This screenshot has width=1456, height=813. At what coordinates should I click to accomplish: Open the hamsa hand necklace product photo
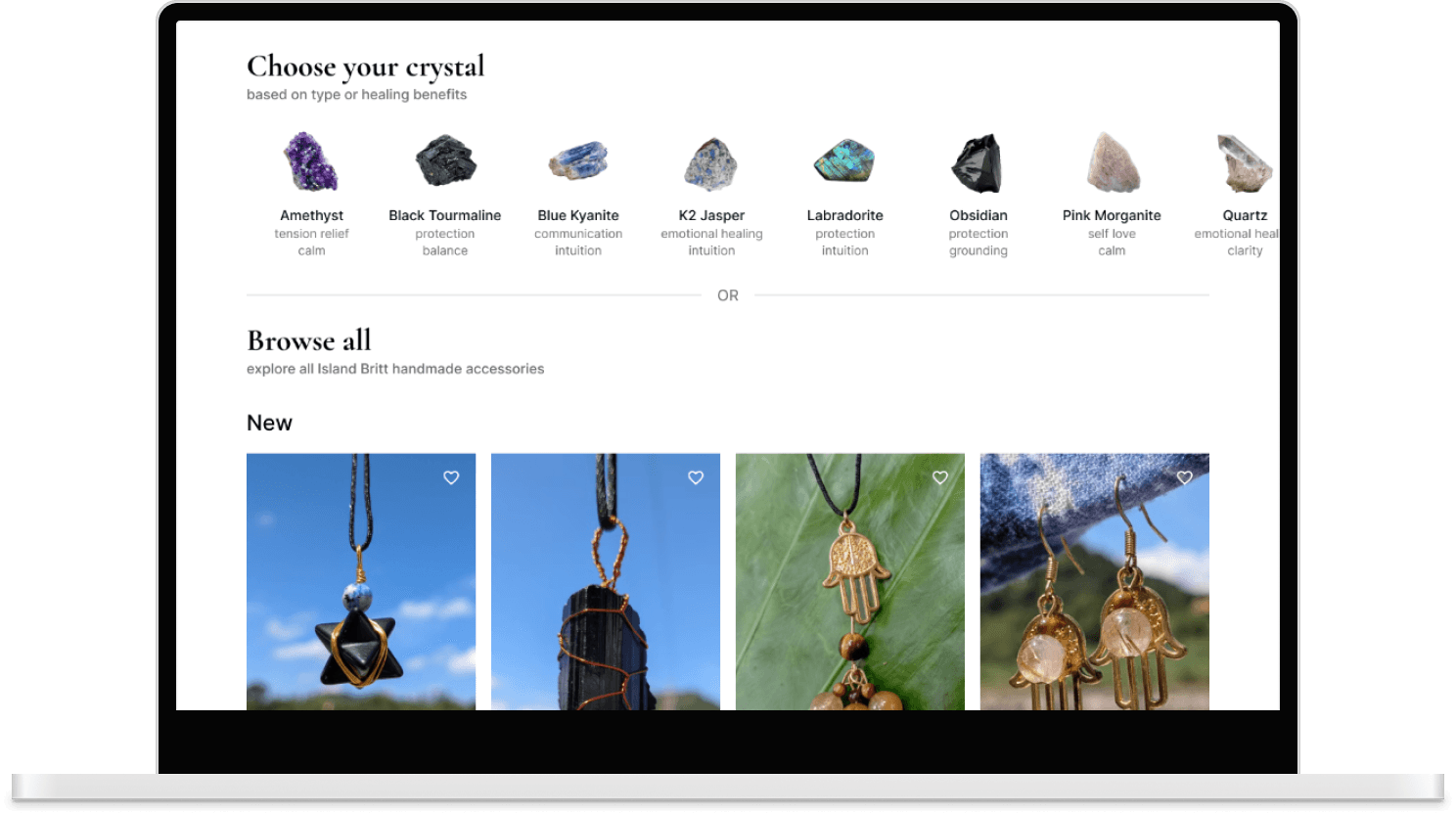[850, 581]
